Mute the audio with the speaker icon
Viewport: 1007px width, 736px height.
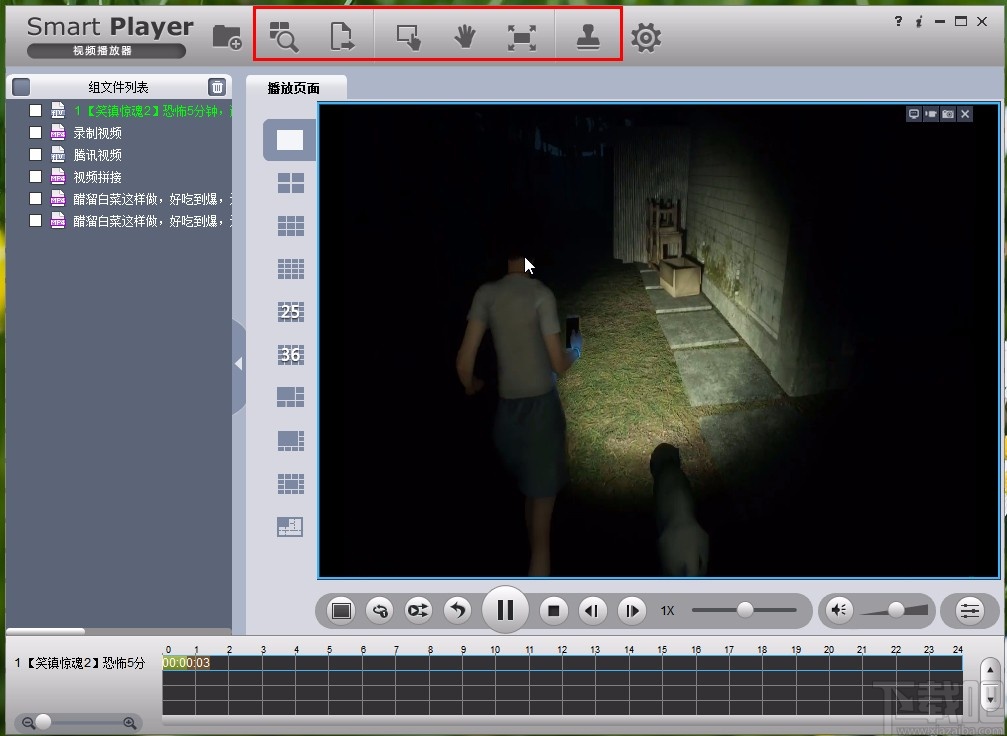coord(840,610)
